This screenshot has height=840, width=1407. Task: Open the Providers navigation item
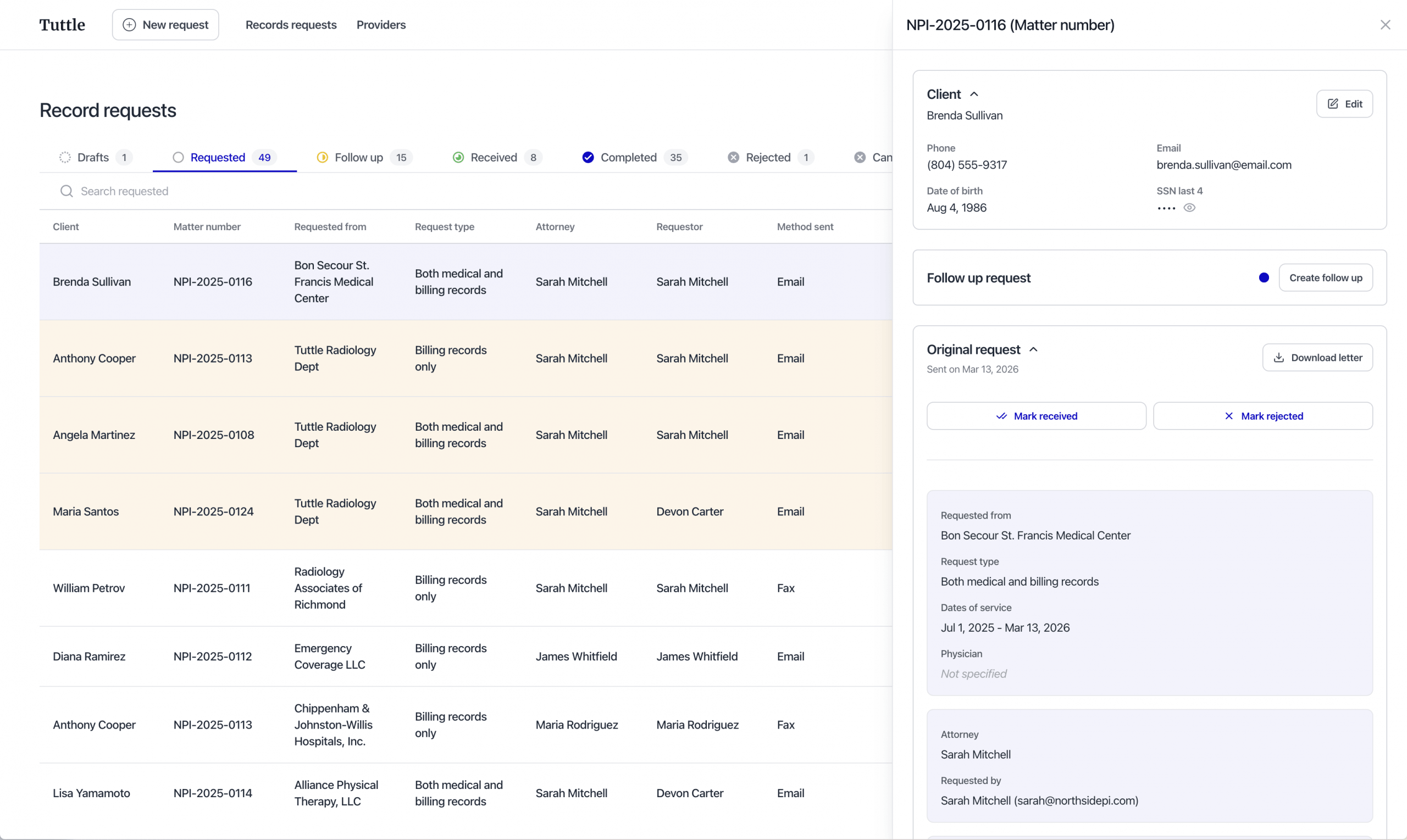click(x=381, y=25)
